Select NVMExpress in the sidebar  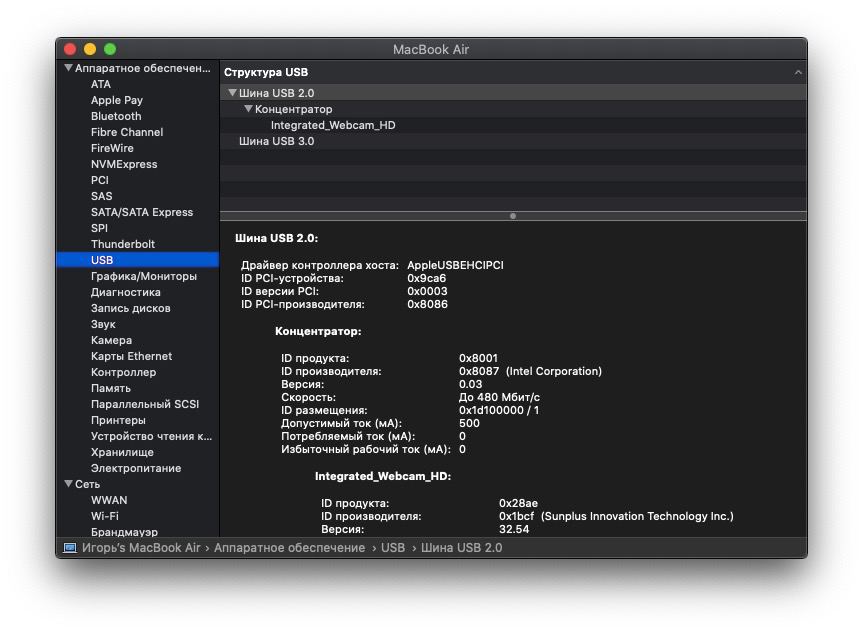tap(124, 164)
